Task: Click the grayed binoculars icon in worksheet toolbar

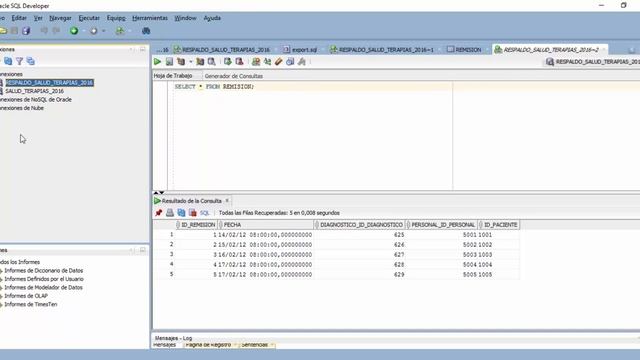Action: point(302,62)
